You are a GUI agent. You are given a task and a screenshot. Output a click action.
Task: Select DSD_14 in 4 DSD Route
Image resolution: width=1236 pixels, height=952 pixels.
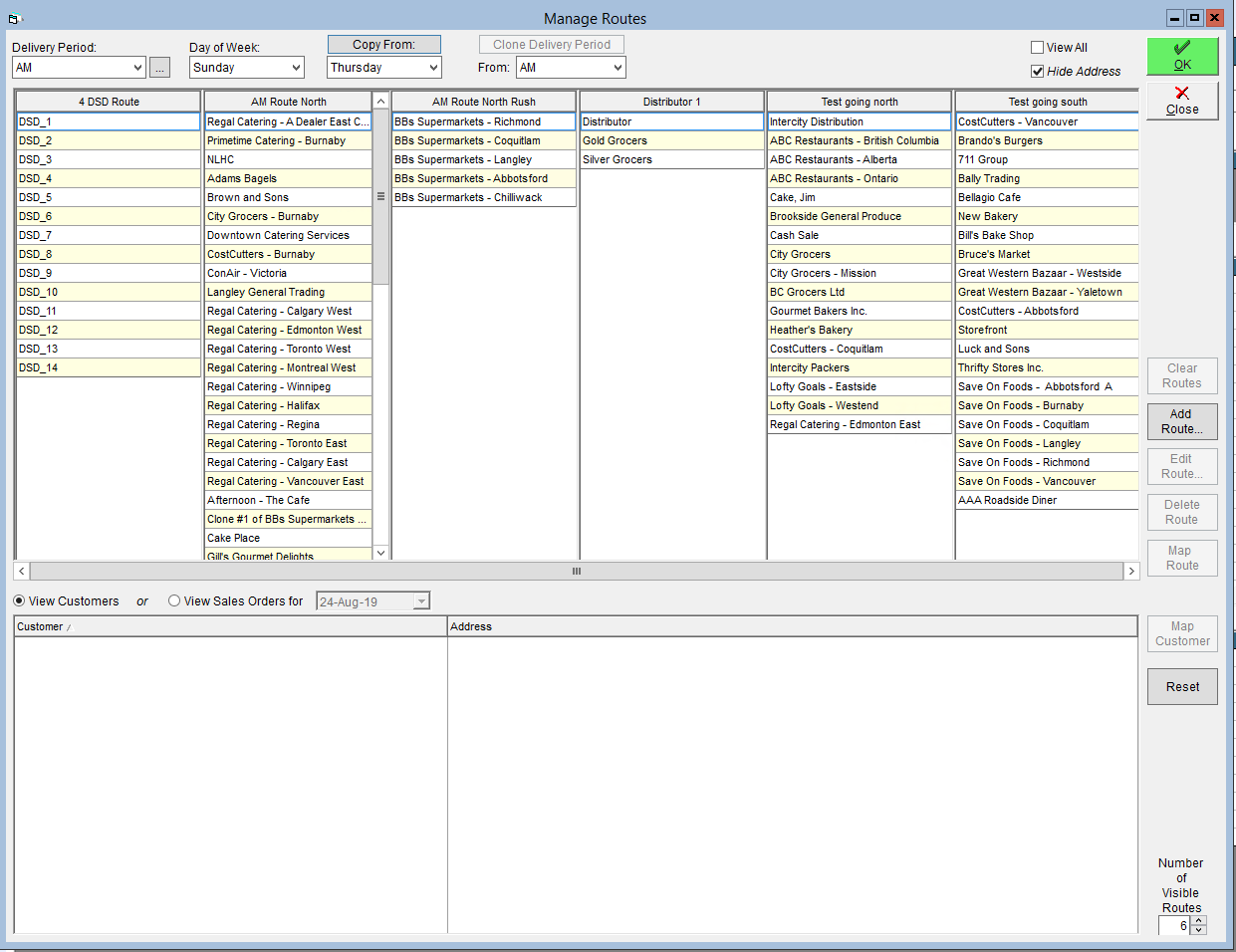click(109, 367)
